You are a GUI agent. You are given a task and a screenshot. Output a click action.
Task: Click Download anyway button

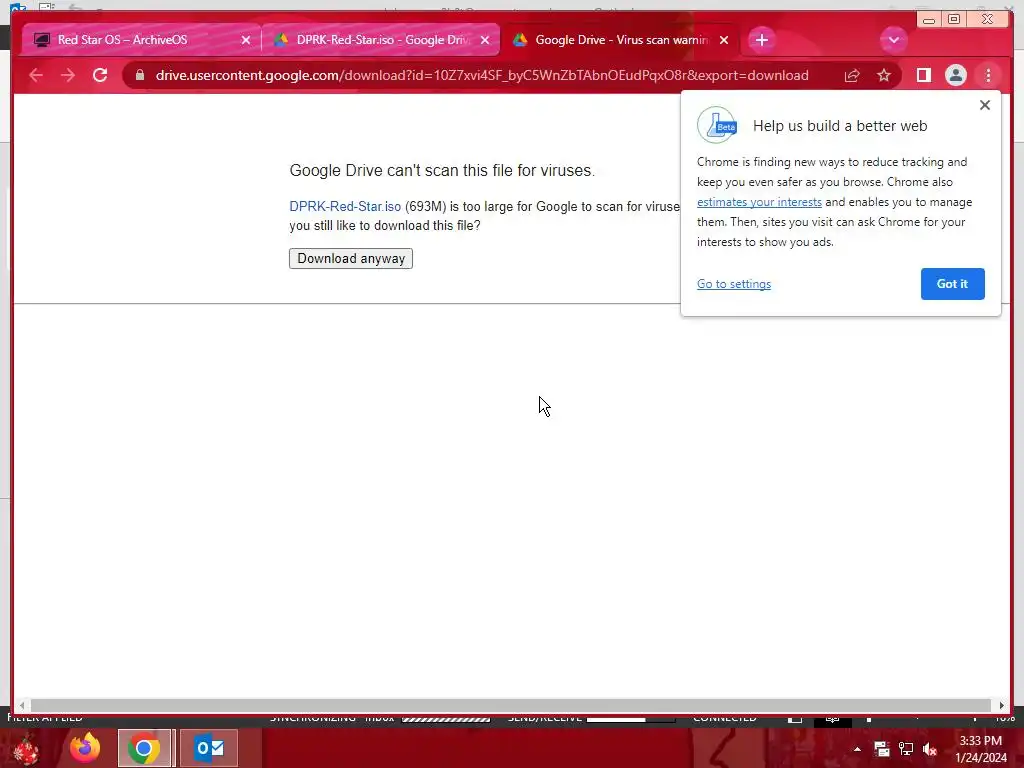[x=351, y=259]
